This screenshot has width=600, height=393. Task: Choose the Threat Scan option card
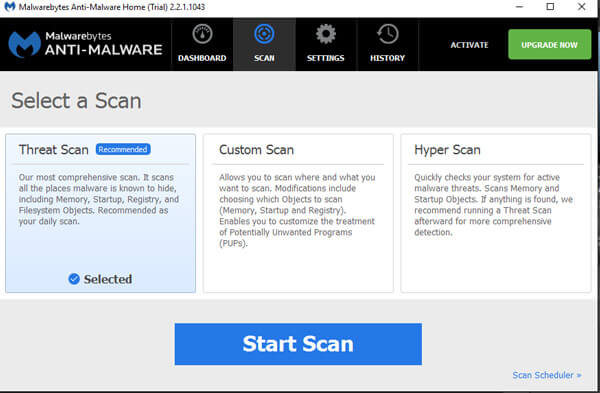pyautogui.click(x=100, y=213)
